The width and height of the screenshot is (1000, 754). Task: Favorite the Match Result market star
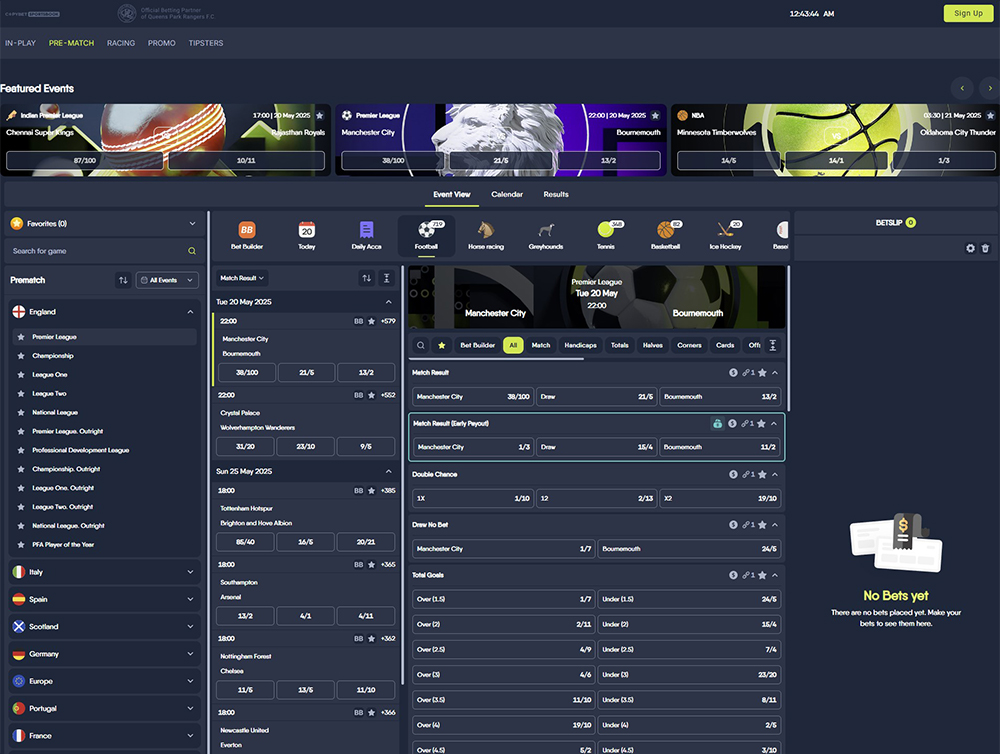[762, 373]
